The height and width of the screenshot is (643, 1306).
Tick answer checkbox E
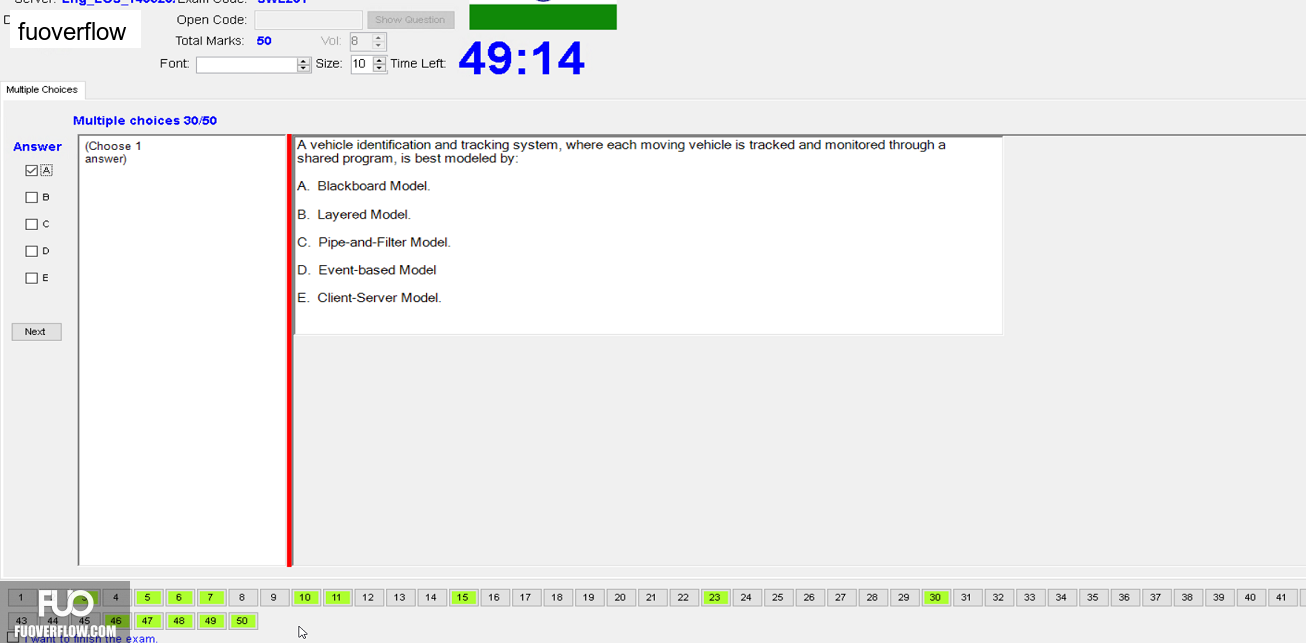click(32, 279)
